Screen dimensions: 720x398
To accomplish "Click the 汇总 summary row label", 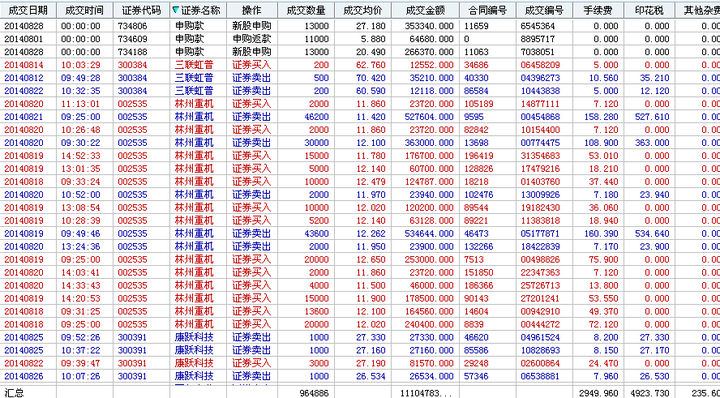I will point(14,393).
